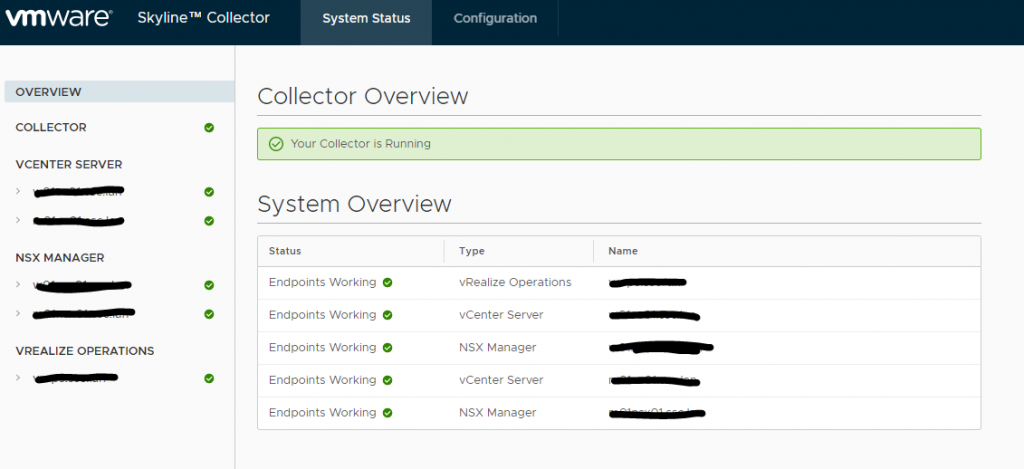Click green check in bottom NSX Manager row
The height and width of the screenshot is (469, 1024).
387,413
